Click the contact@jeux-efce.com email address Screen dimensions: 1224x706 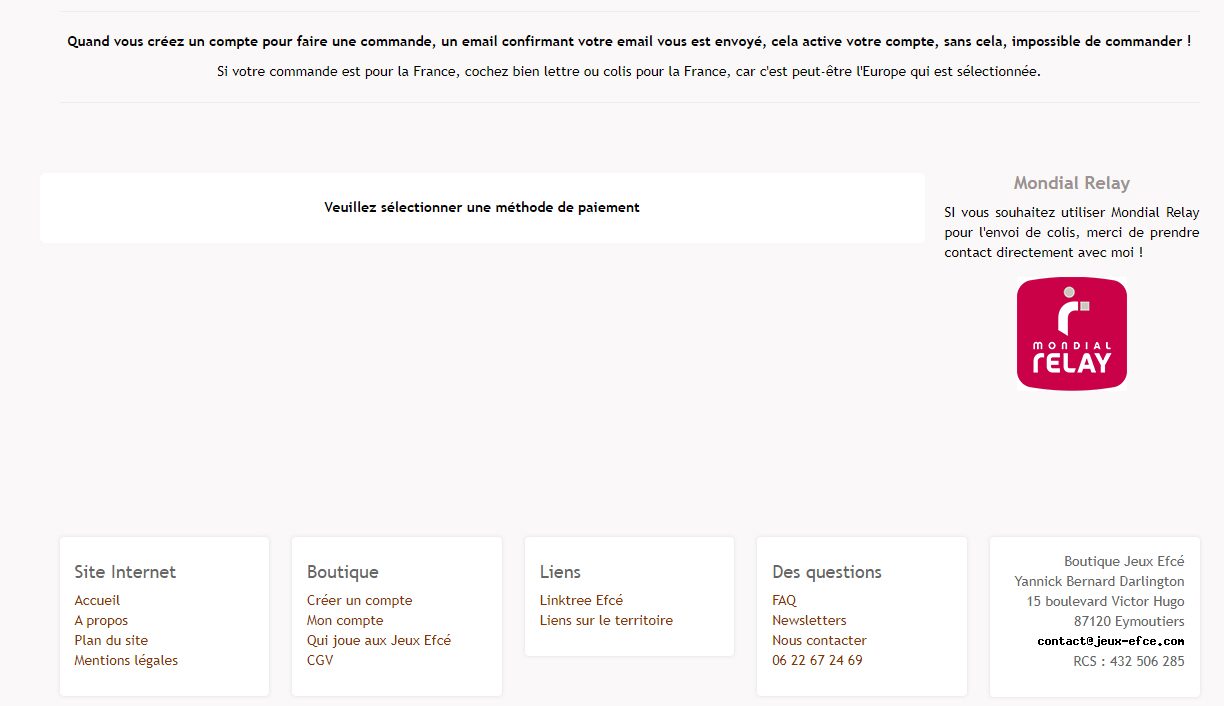(x=1110, y=641)
